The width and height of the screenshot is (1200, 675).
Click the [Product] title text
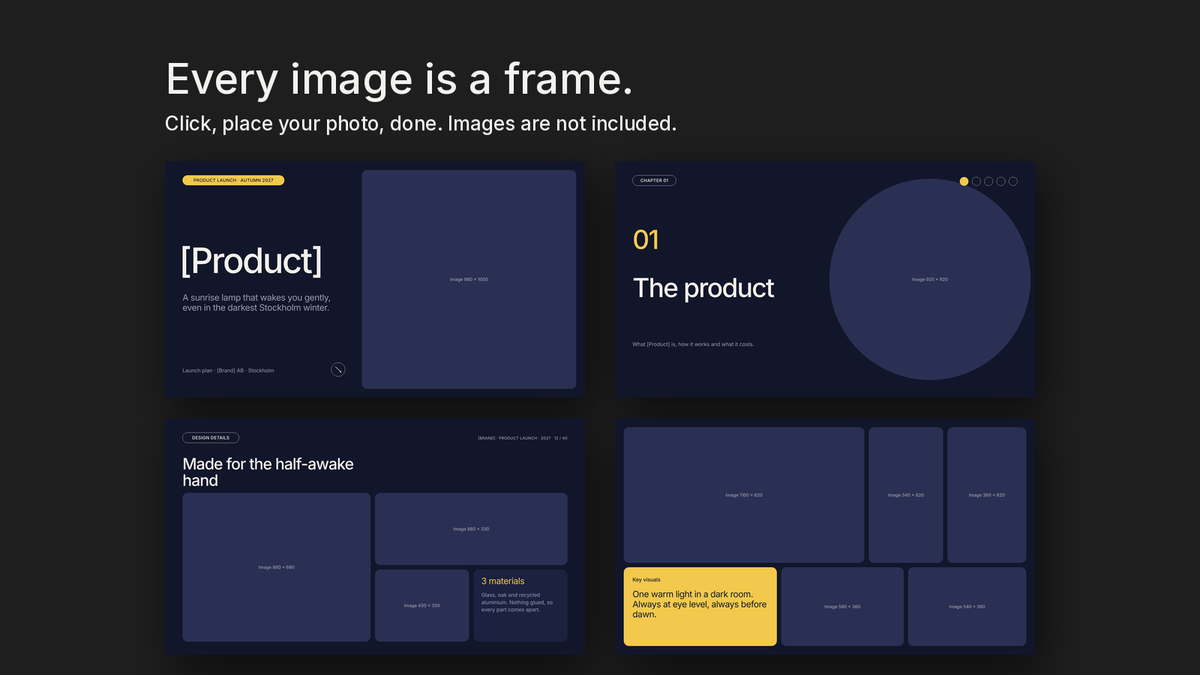coord(251,261)
